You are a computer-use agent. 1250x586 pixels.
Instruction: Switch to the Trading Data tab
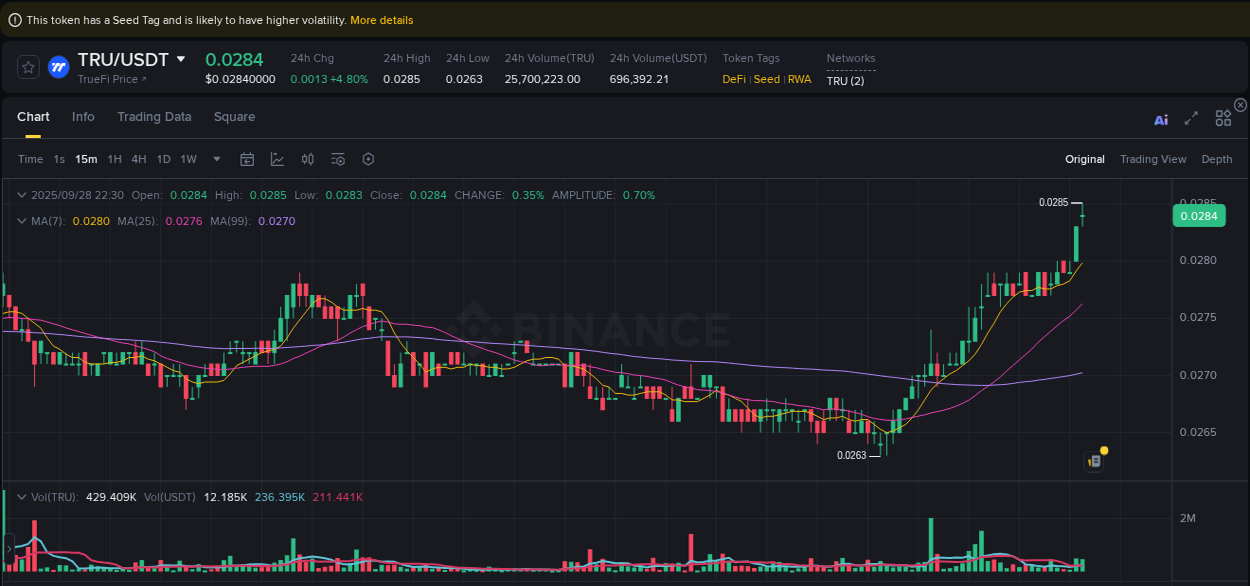click(154, 117)
